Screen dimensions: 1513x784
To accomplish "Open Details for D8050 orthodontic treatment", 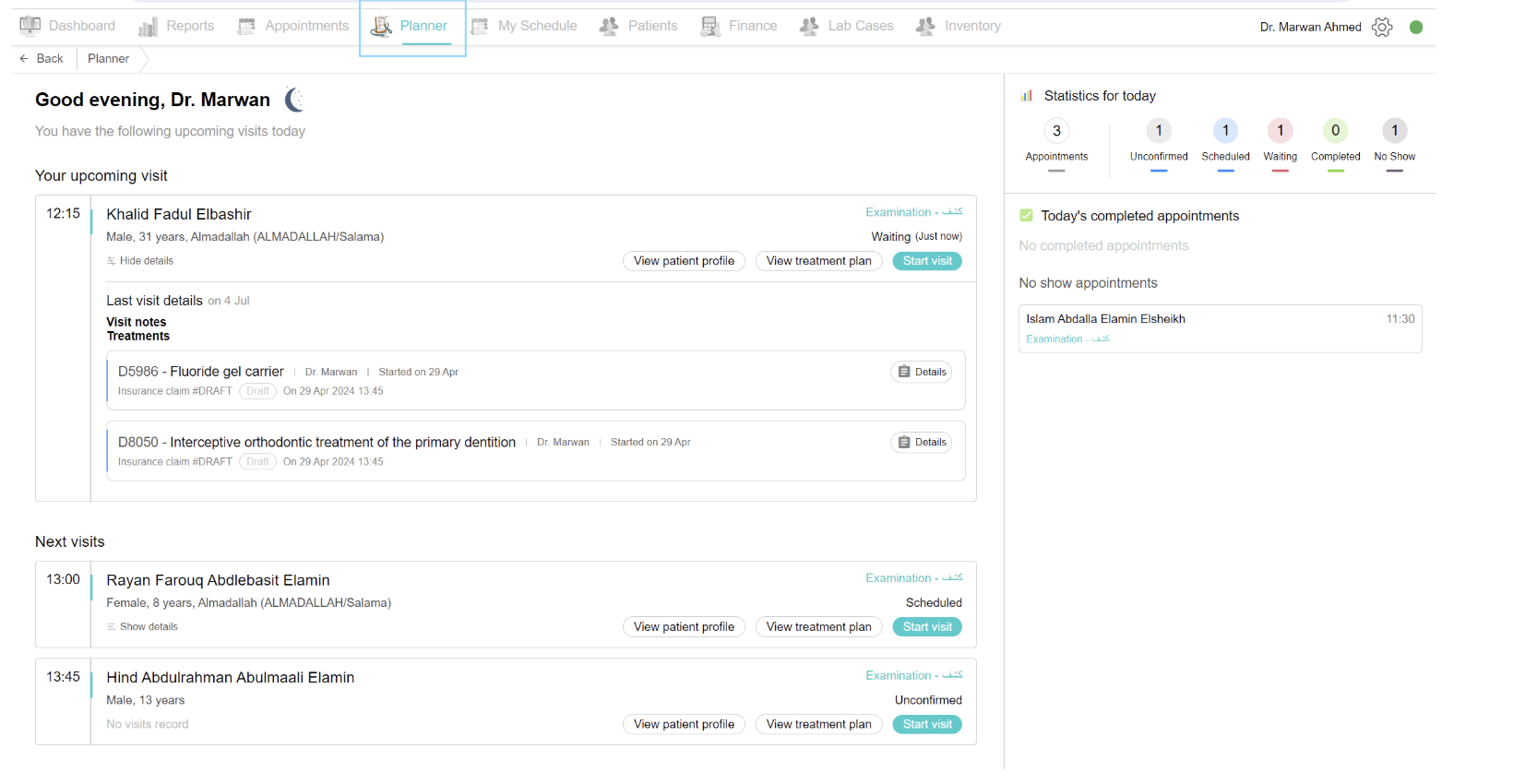I will pyautogui.click(x=922, y=442).
